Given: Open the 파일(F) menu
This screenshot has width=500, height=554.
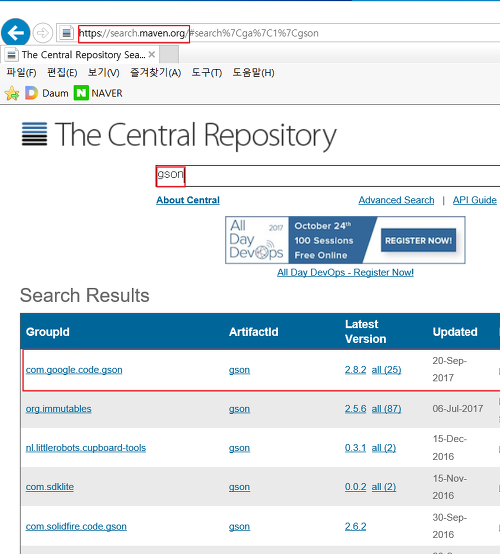Looking at the screenshot, I should tap(22, 73).
